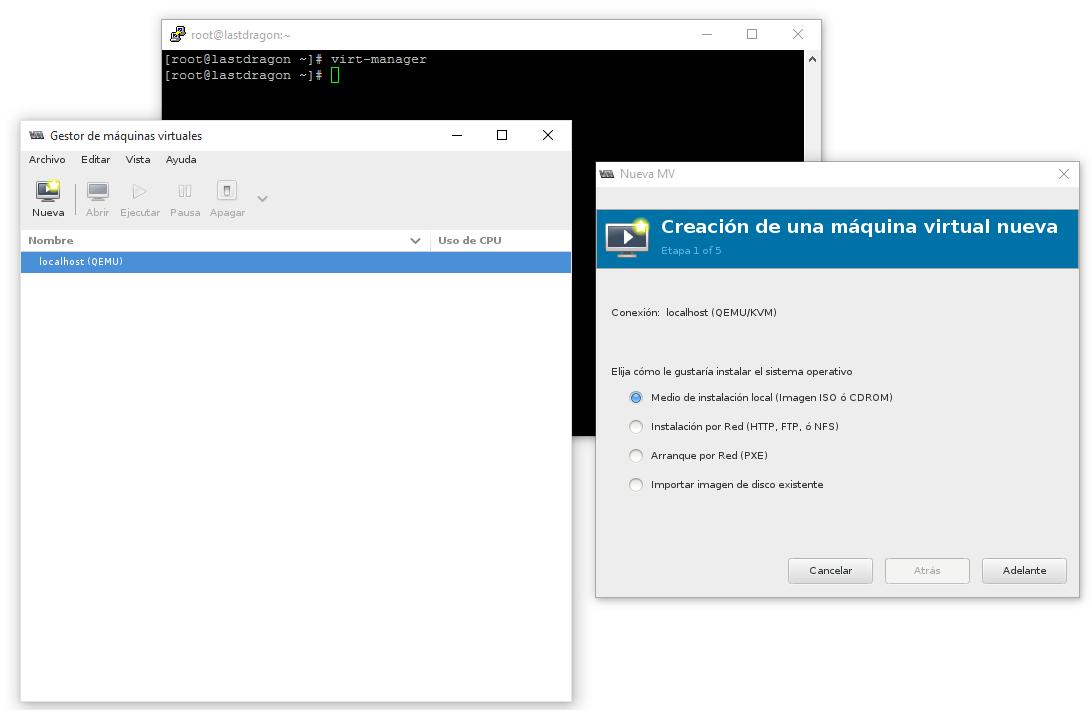The width and height of the screenshot is (1092, 710).
Task: Select the localhost (QEMU) connection row
Action: tap(295, 262)
